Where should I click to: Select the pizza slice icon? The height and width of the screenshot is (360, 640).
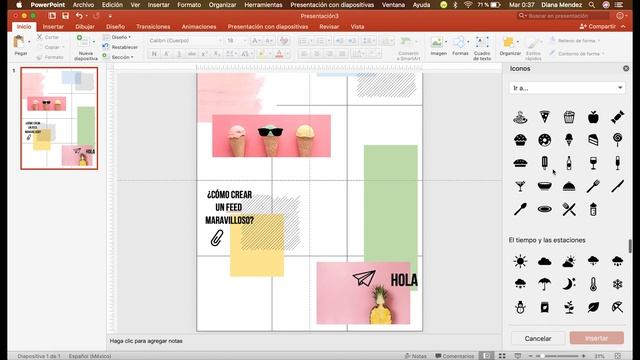click(544, 117)
